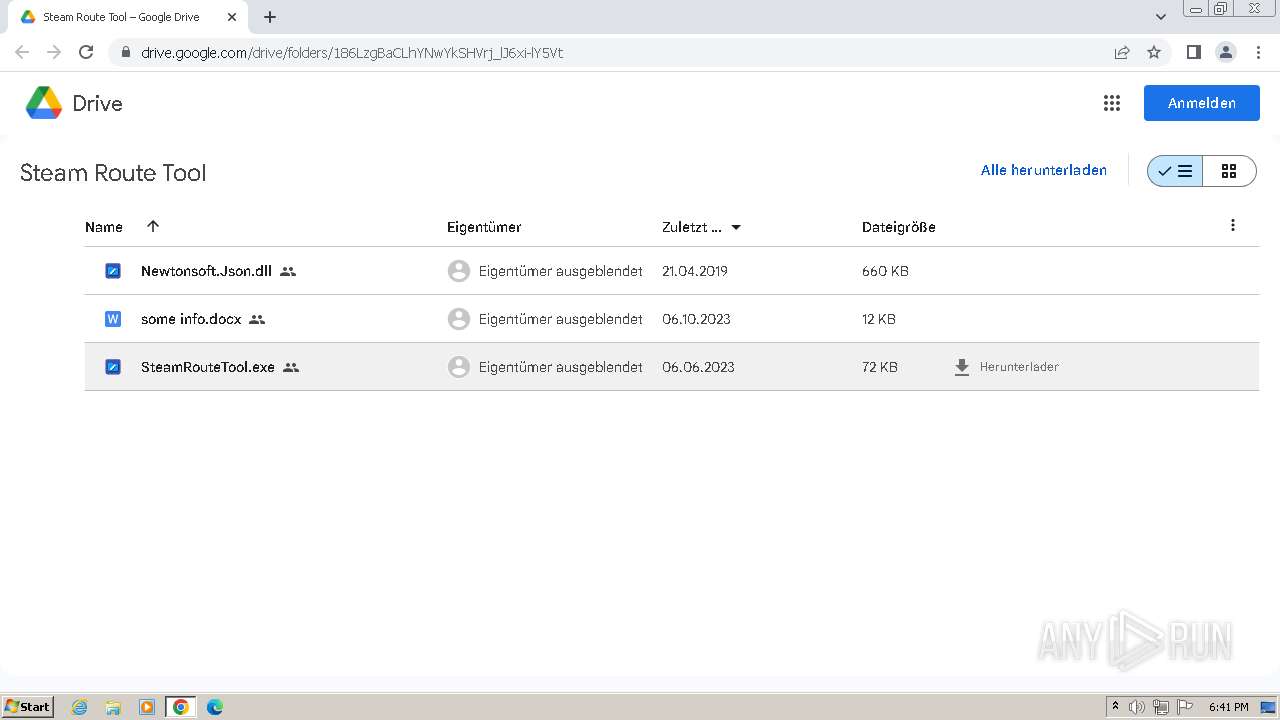The width and height of the screenshot is (1280, 720).
Task: Click the Newtonsoft.Json.dll file icon
Action: [113, 271]
